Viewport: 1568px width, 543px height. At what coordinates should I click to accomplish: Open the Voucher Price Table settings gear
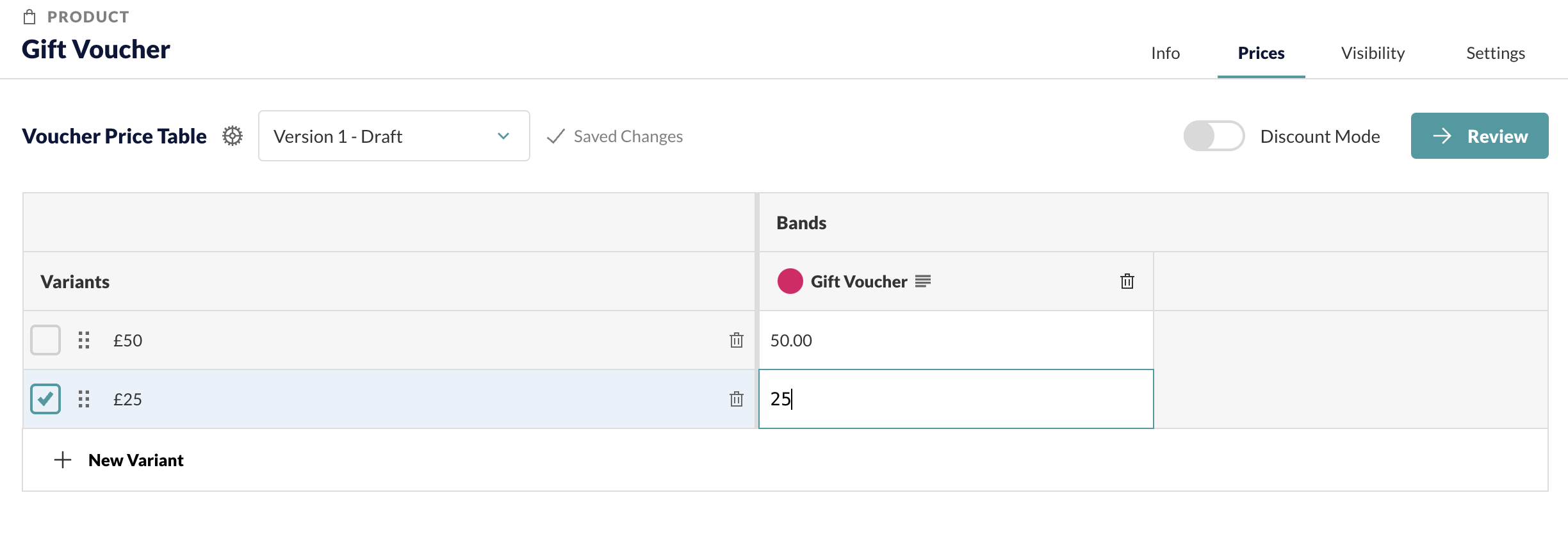(233, 136)
